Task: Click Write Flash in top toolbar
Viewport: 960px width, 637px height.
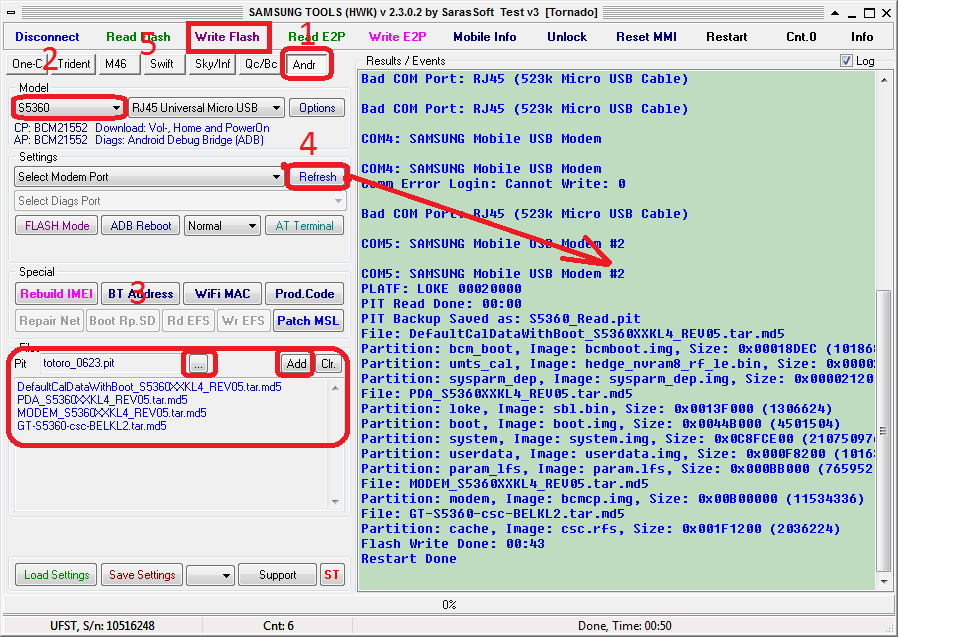Action: pyautogui.click(x=227, y=37)
